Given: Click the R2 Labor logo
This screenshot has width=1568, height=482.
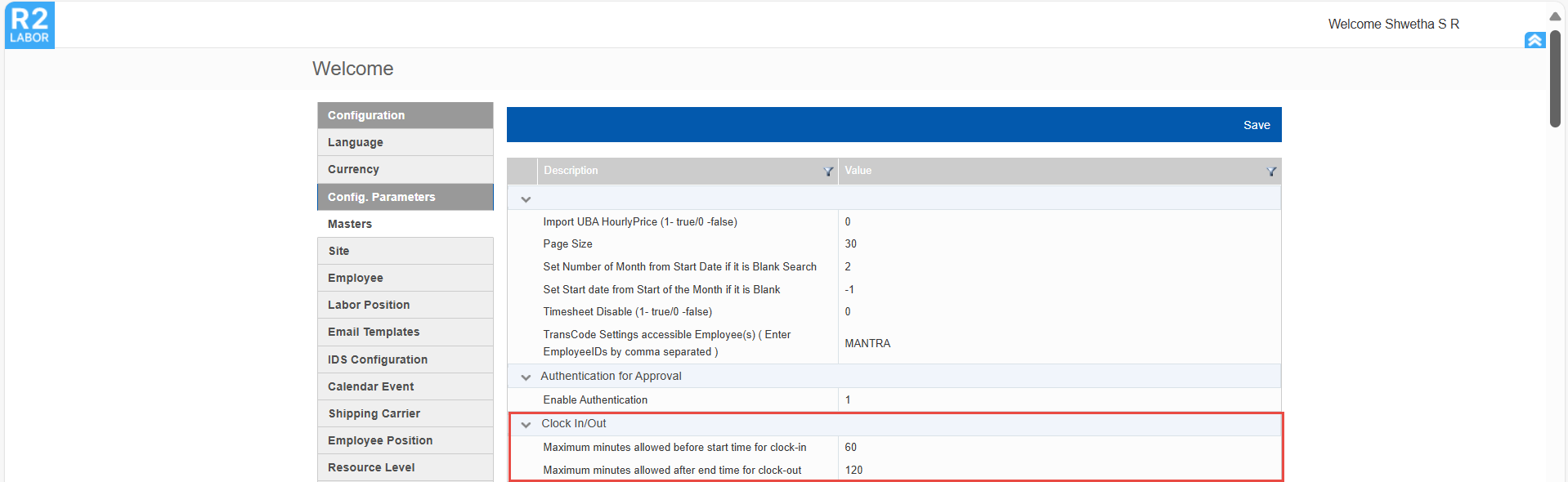Looking at the screenshot, I should 29,25.
